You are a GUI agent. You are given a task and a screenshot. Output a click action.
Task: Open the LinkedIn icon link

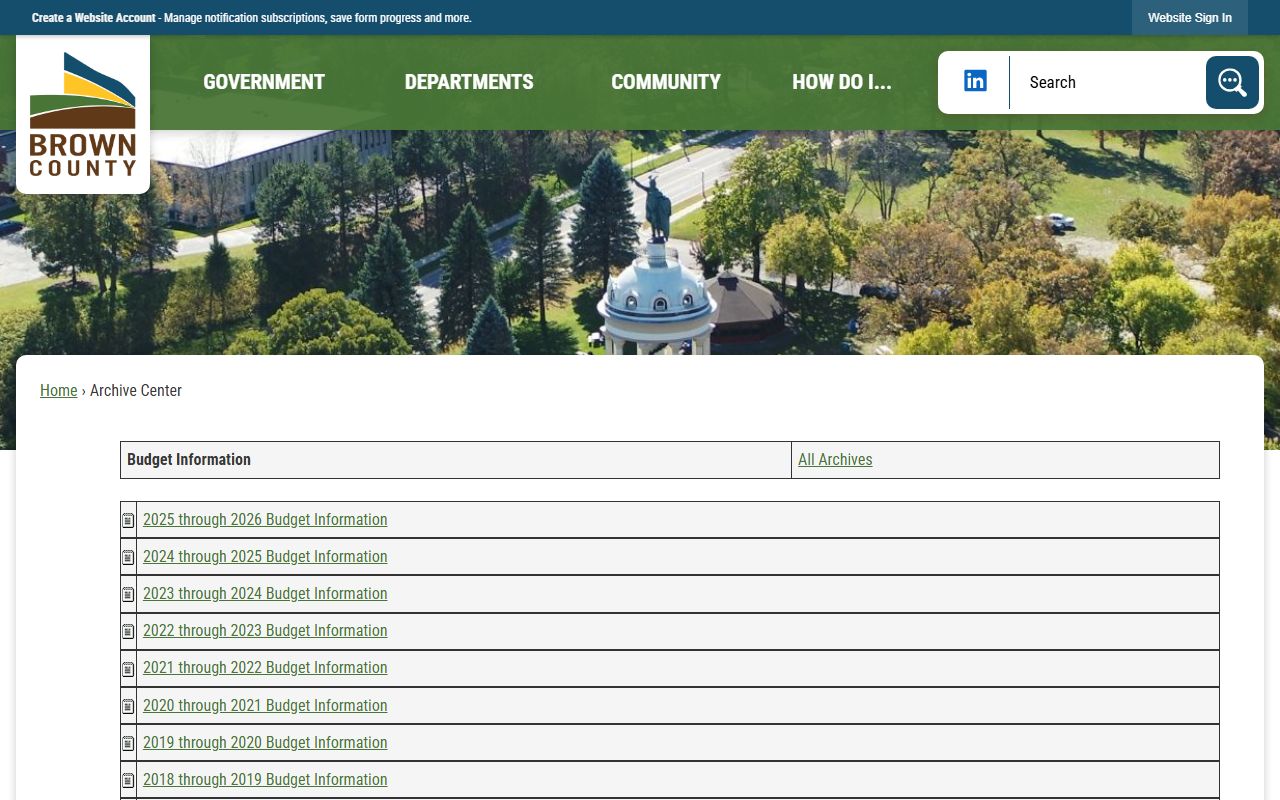[975, 81]
